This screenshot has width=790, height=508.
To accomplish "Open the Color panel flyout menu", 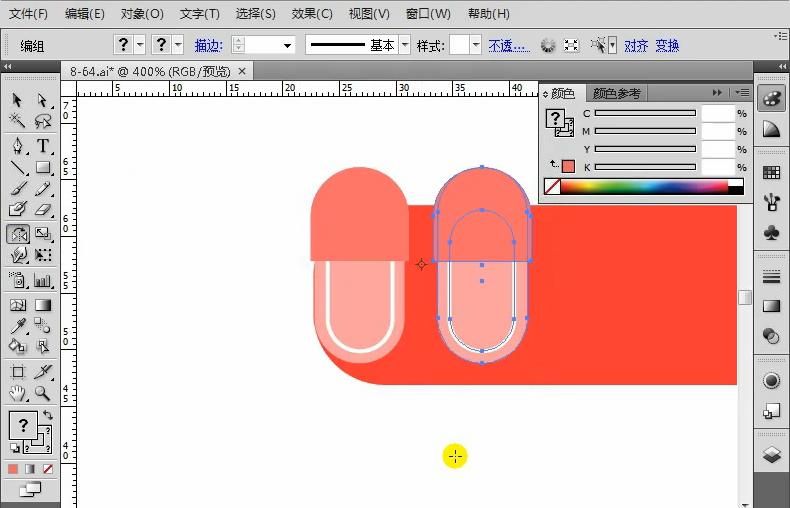I will click(741, 93).
